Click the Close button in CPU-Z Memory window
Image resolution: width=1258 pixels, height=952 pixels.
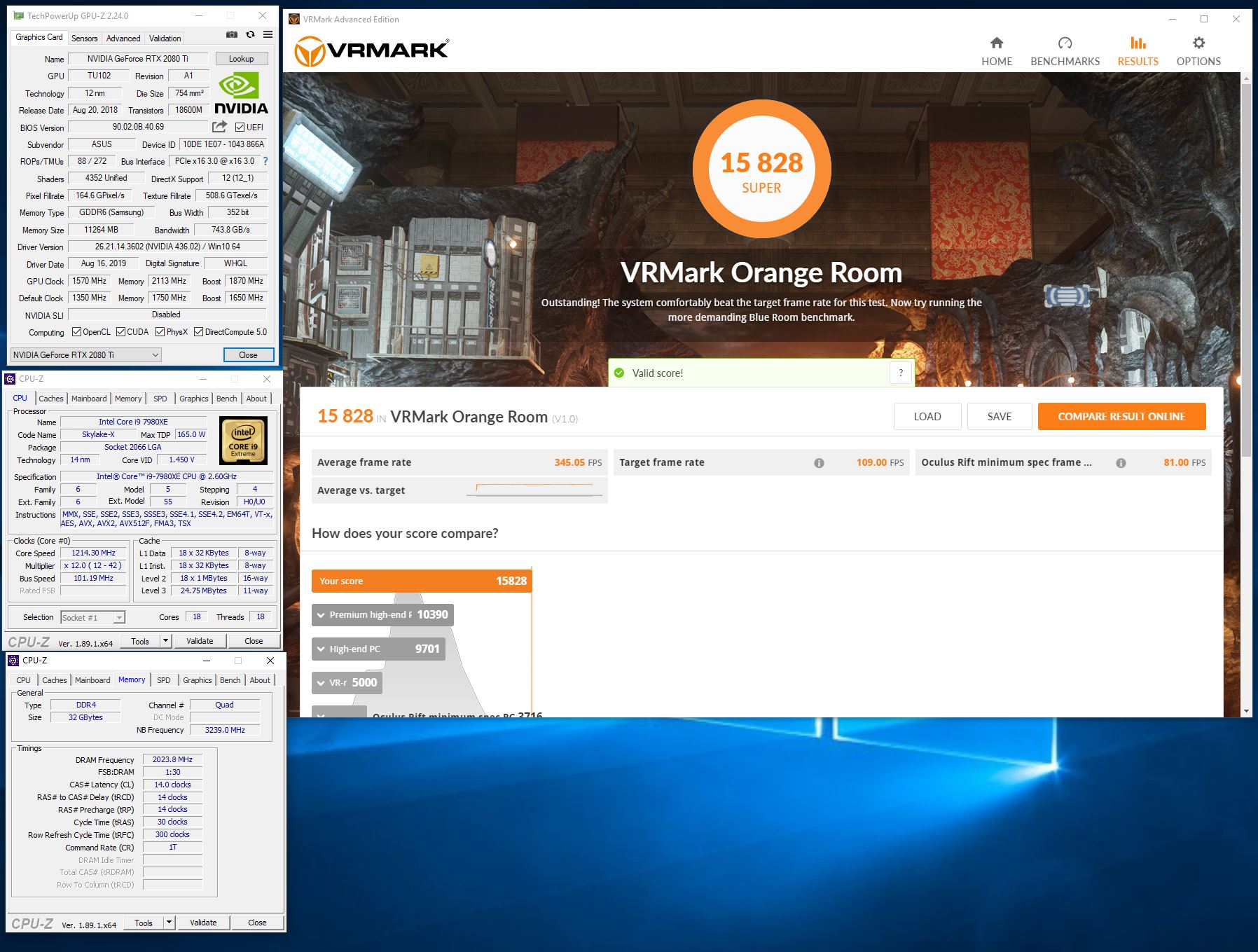click(257, 923)
